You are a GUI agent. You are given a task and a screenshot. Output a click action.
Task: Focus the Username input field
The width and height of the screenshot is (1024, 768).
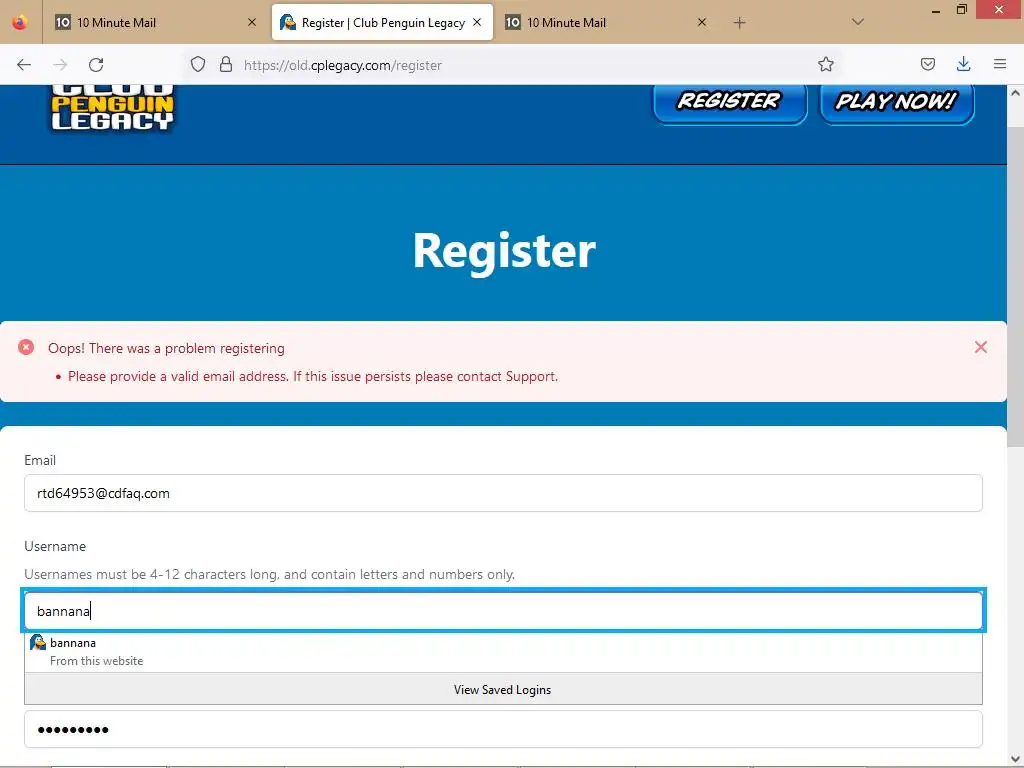[503, 611]
